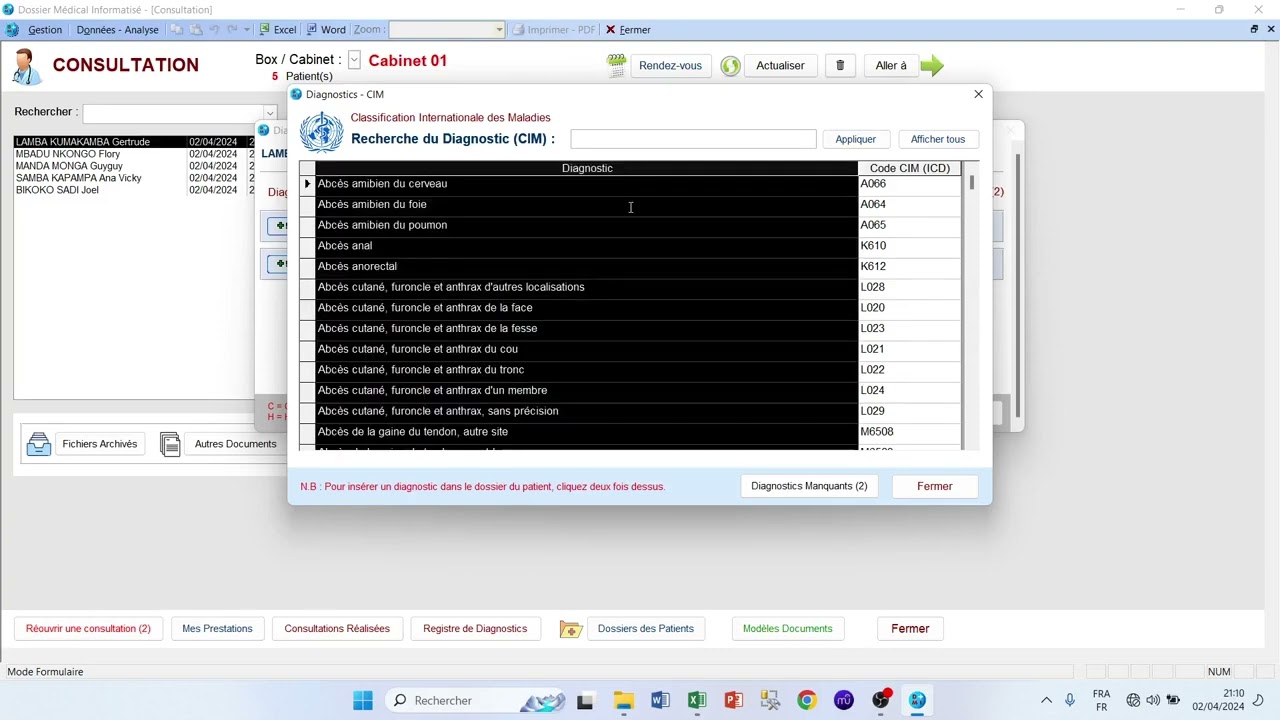Click the Autres Documents button
The image size is (1280, 720).
click(x=235, y=444)
